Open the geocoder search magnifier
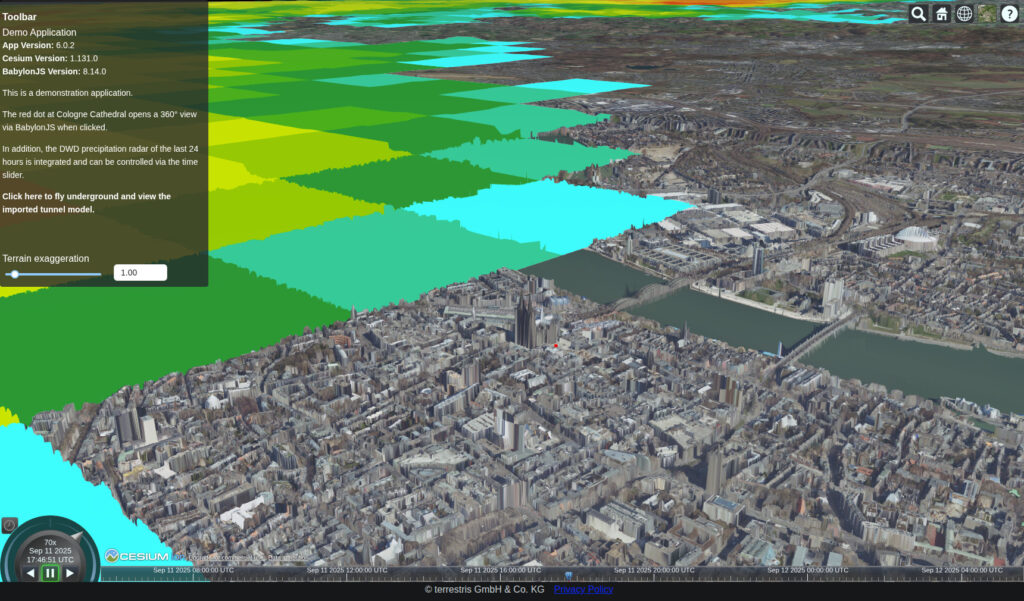 pos(918,13)
